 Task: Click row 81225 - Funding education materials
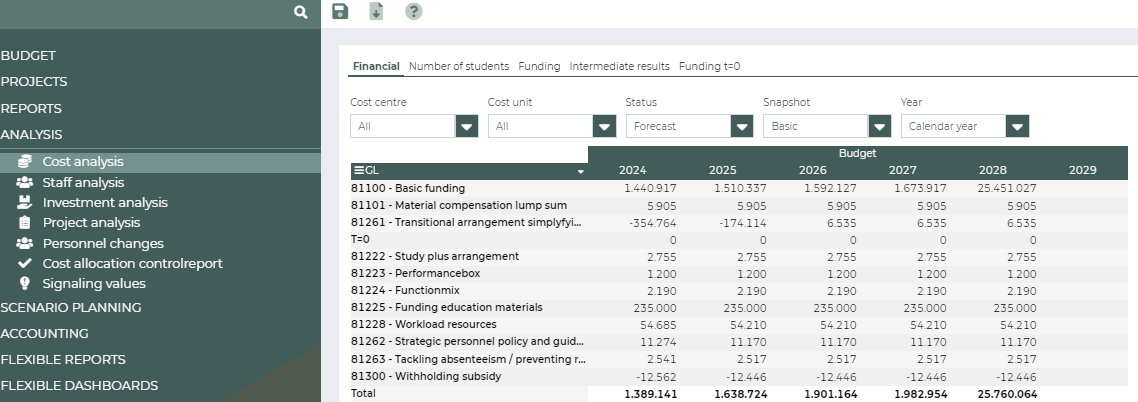click(x=446, y=308)
